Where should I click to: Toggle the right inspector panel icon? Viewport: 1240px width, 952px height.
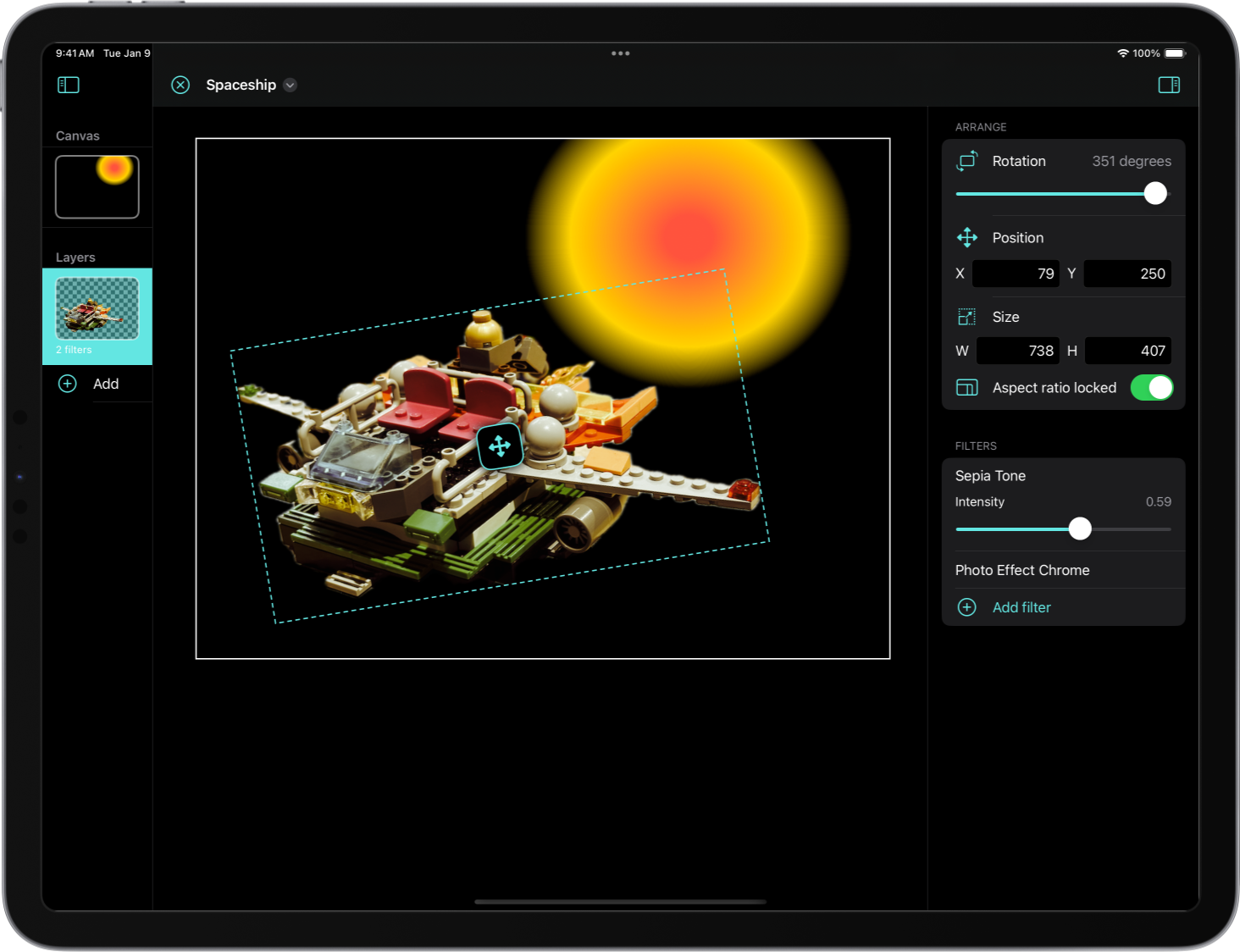[x=1169, y=85]
